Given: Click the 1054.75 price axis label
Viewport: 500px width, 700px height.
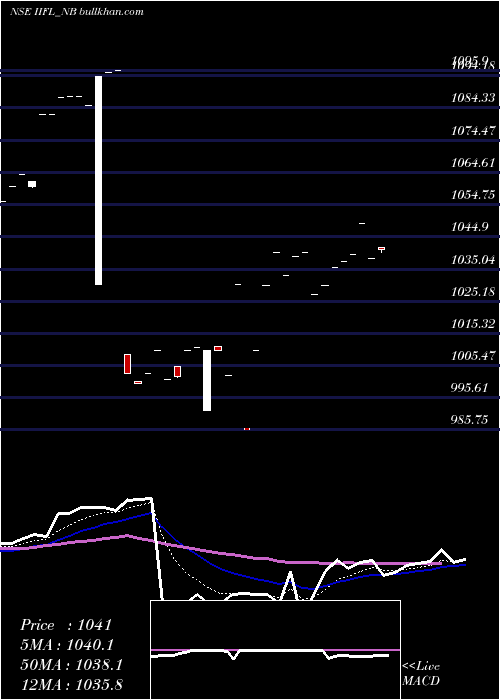Looking at the screenshot, I should pos(473,195).
